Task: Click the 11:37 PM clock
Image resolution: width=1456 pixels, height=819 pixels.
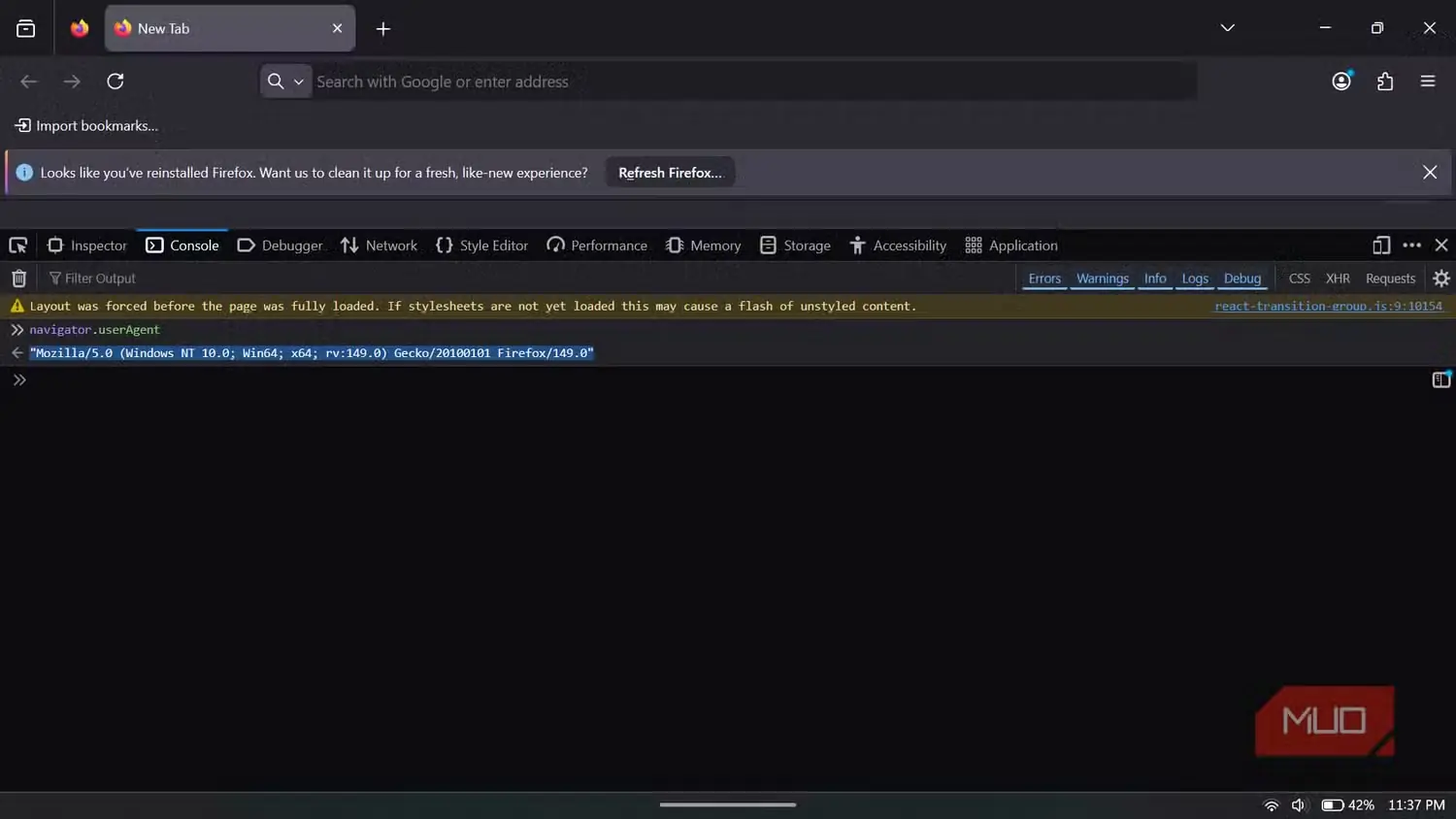Action: click(1416, 805)
